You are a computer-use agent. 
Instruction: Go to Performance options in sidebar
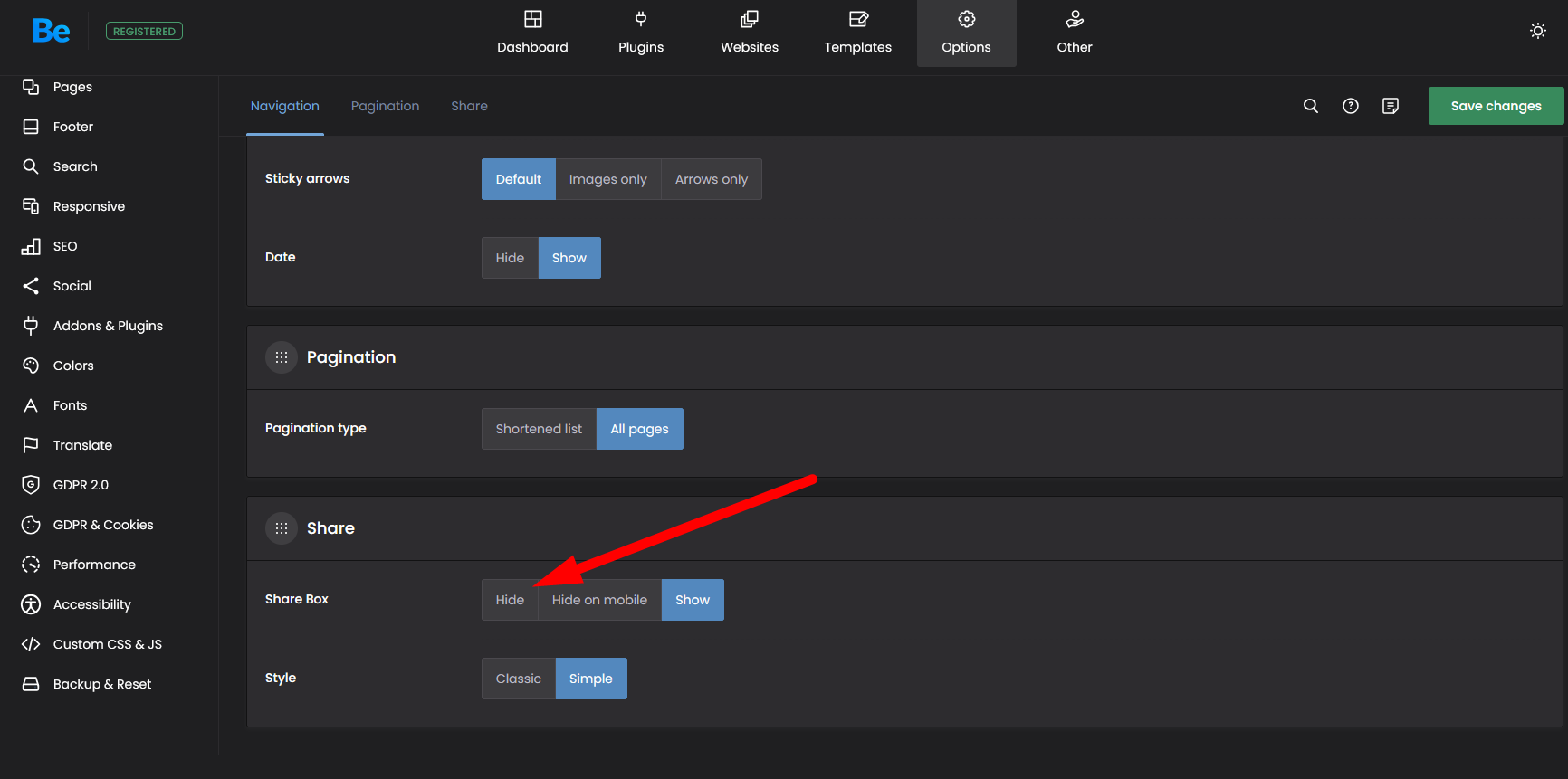click(x=94, y=565)
